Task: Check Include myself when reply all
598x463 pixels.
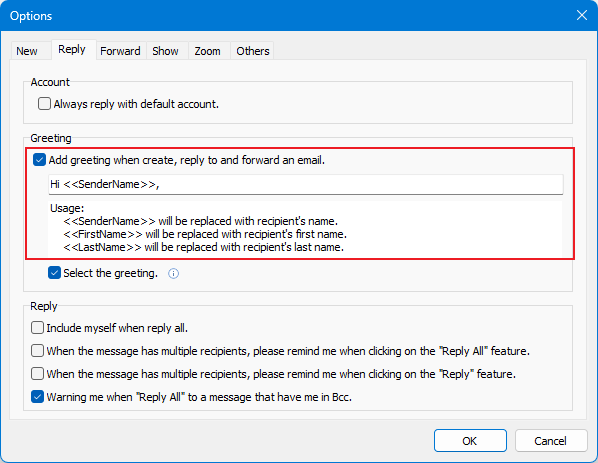Action: (37, 328)
